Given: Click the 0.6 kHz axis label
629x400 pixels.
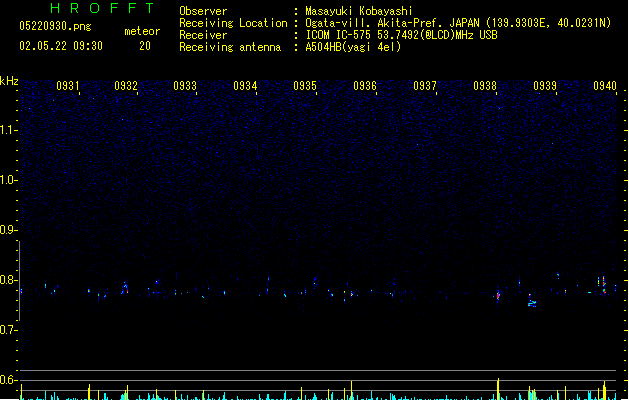Looking at the screenshot, I should click(8, 380).
